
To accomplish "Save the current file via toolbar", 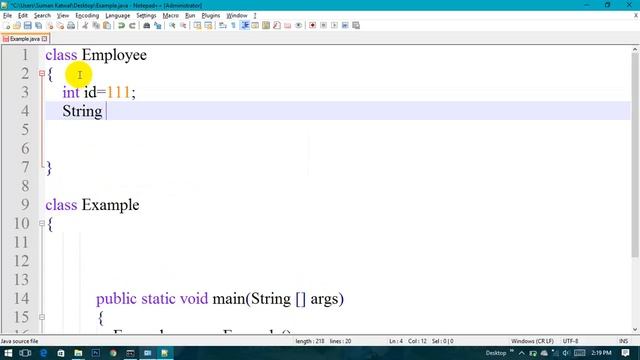I will [28, 25].
